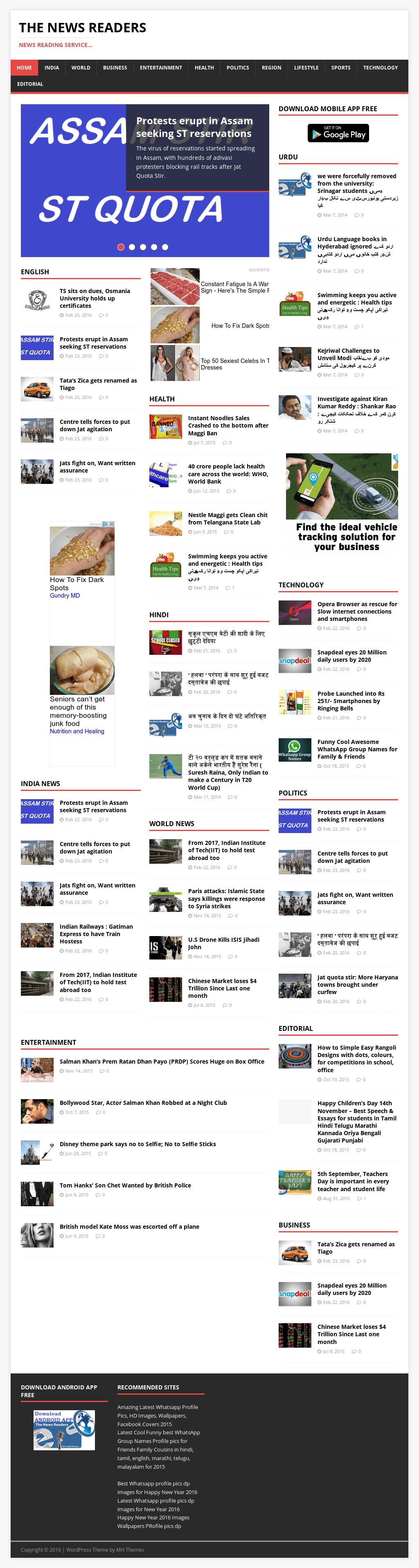419x1568 pixels.
Task: Click the Snapdeal logo thumbnail in the TECHNOLOGY section
Action: [295, 661]
